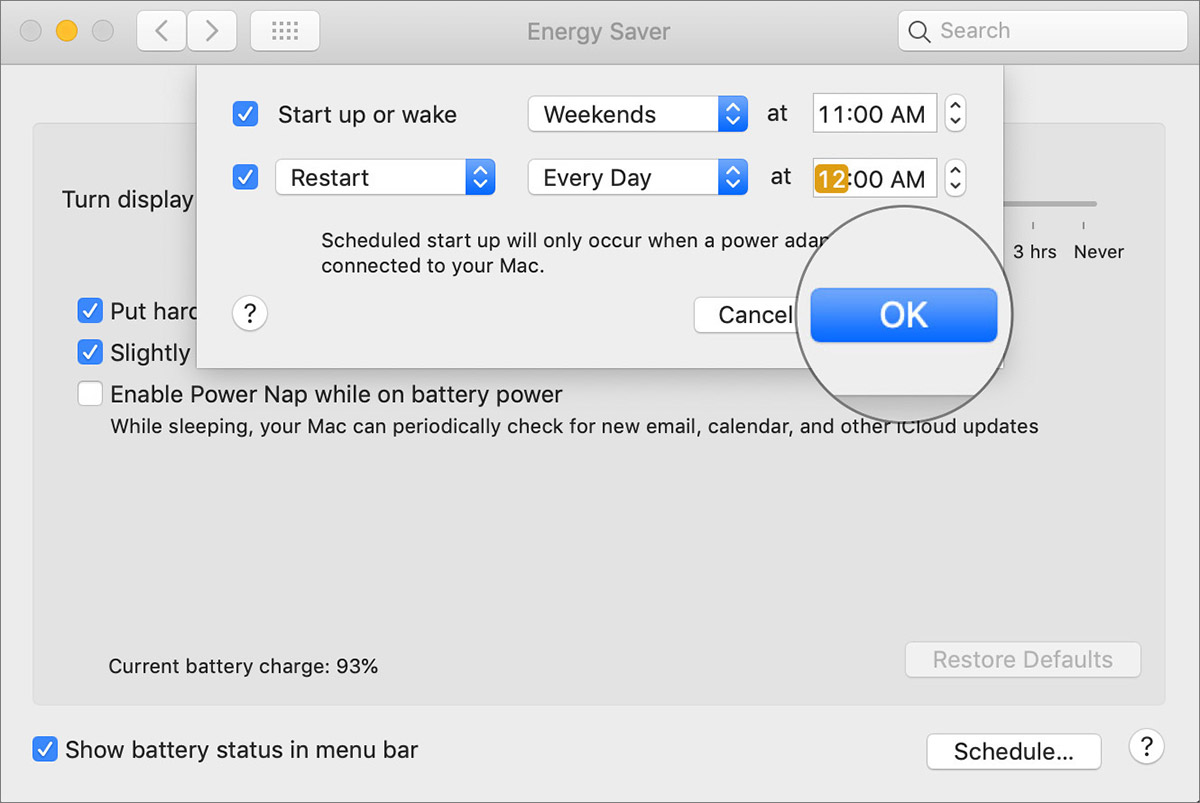Uncheck the Restart schedule checkbox

click(x=245, y=178)
